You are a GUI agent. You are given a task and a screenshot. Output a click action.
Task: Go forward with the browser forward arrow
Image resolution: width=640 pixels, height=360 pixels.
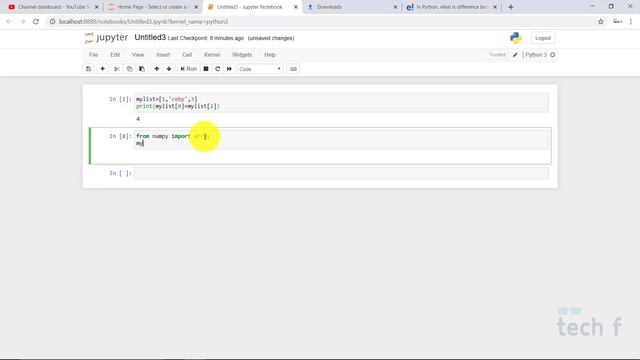pos(22,22)
